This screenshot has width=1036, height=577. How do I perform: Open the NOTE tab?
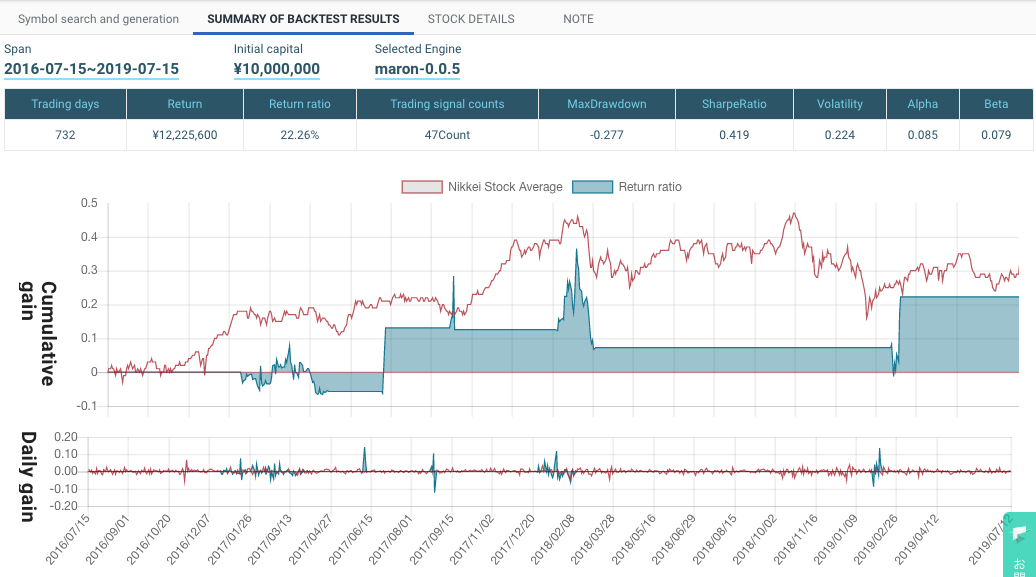578,18
